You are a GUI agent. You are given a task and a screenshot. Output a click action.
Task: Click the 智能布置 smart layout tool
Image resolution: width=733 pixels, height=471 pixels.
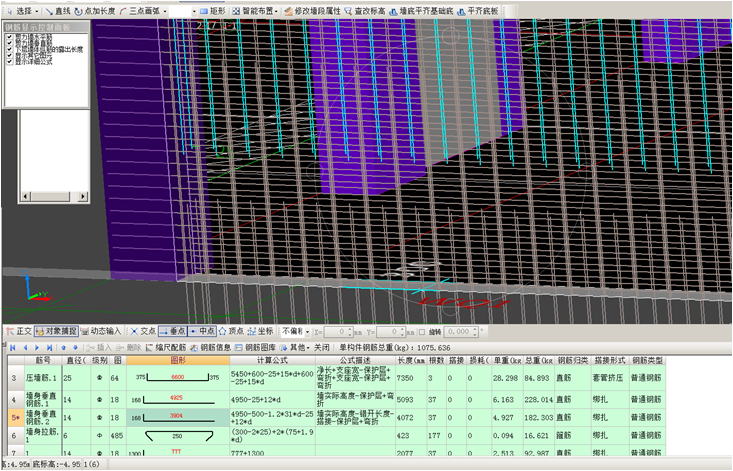tap(252, 11)
